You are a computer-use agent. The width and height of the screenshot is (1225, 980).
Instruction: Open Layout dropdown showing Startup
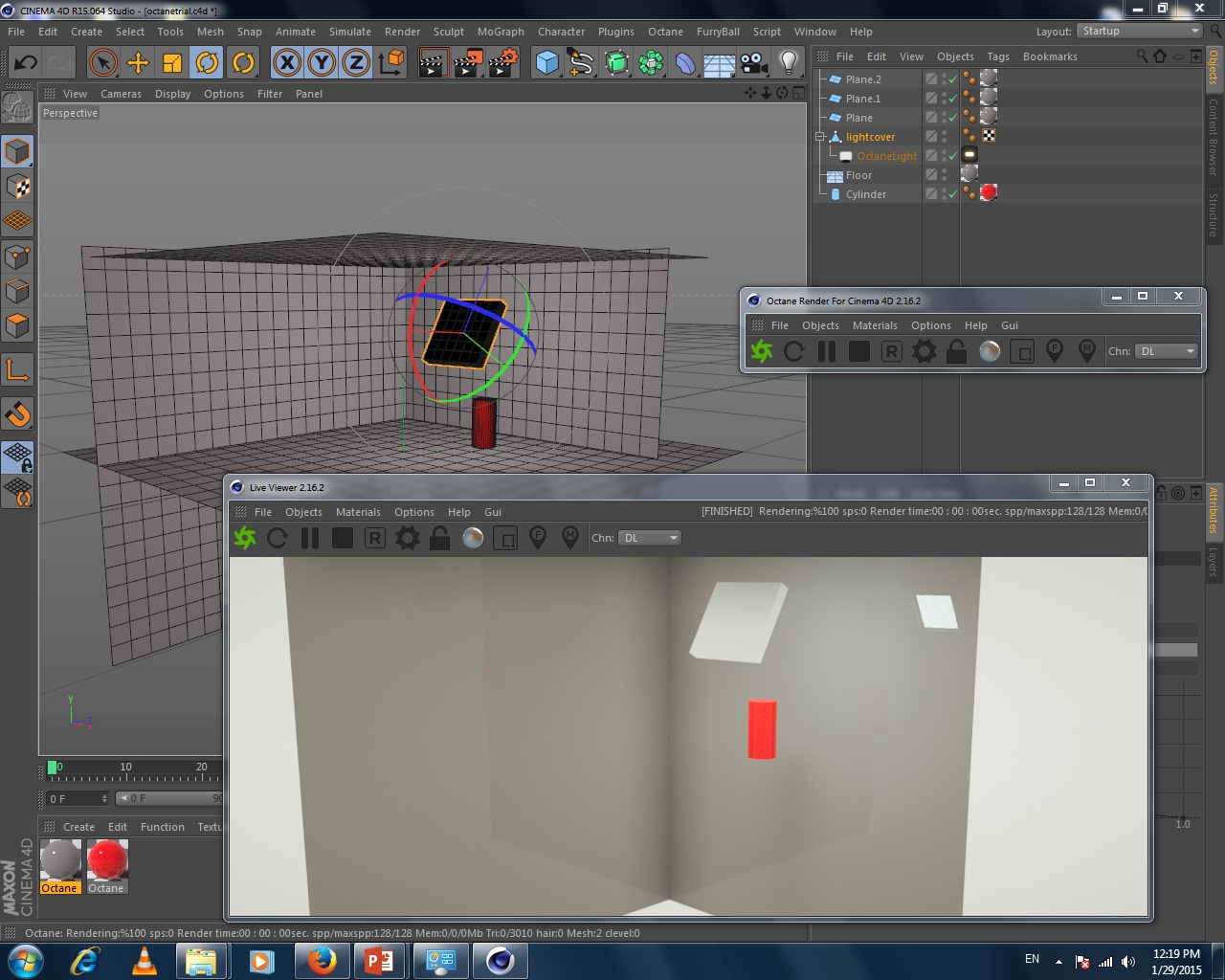[x=1139, y=31]
